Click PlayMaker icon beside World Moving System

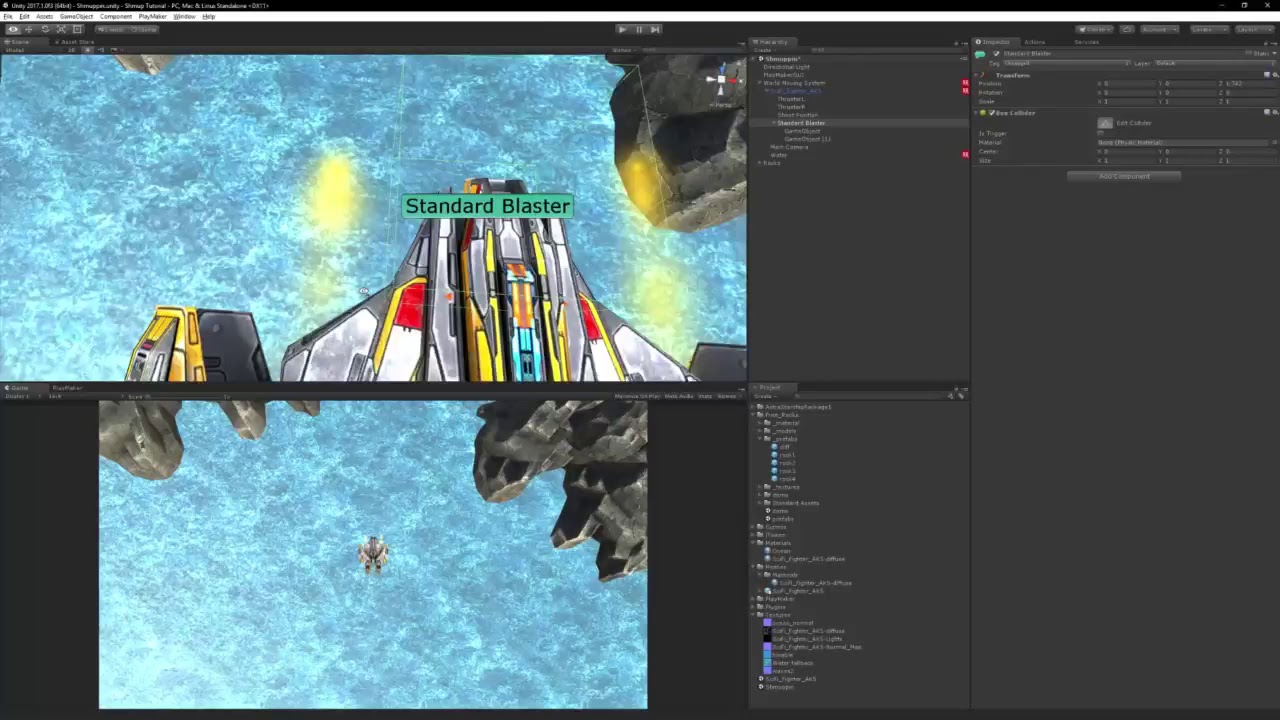965,83
